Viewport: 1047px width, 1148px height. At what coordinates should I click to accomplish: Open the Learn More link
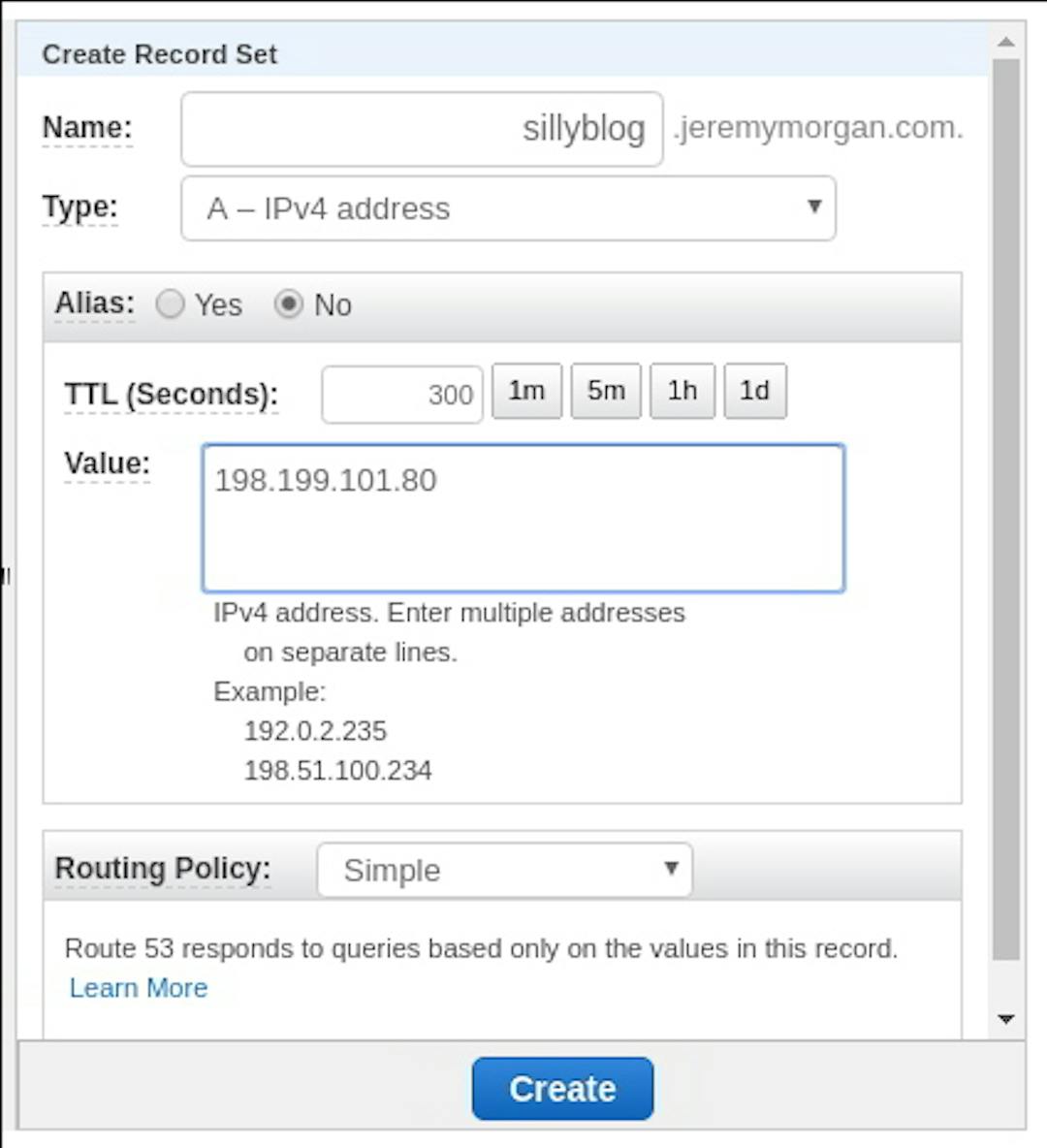pyautogui.click(x=139, y=988)
